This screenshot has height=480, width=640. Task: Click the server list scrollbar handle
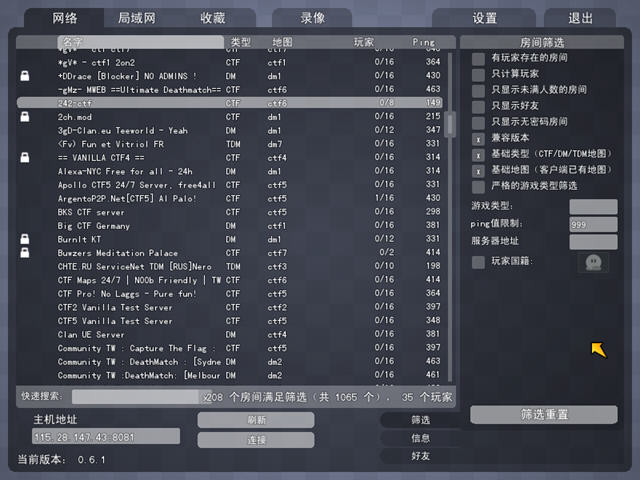[450, 124]
